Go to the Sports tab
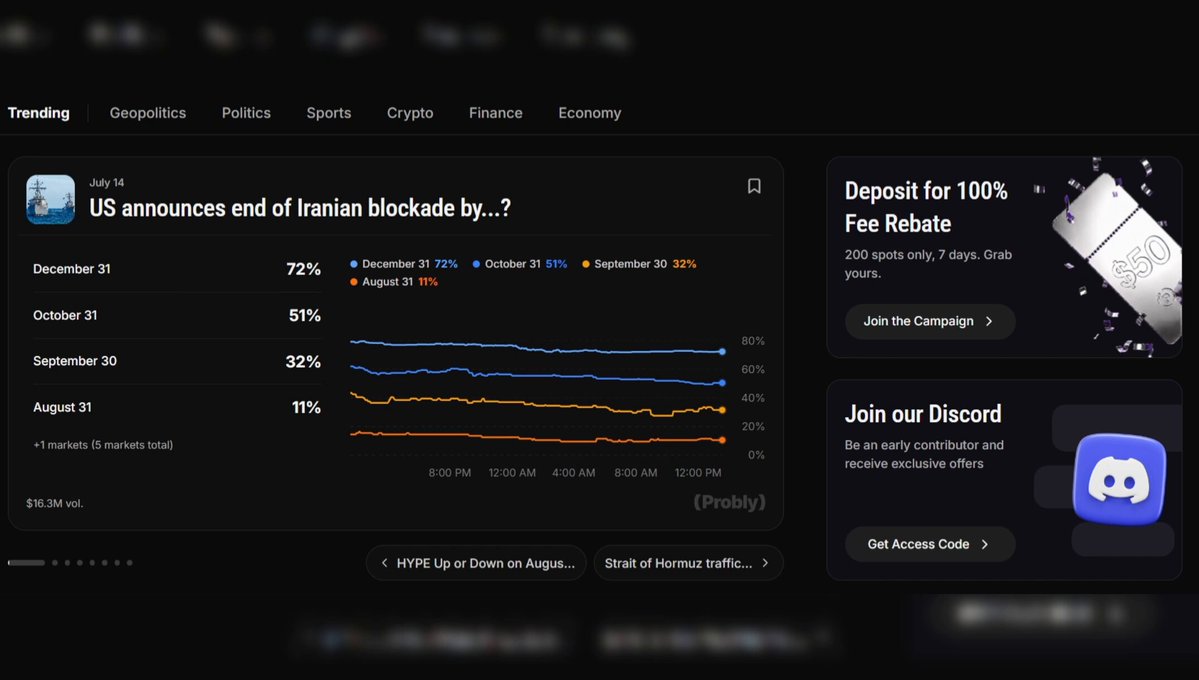 pos(329,113)
